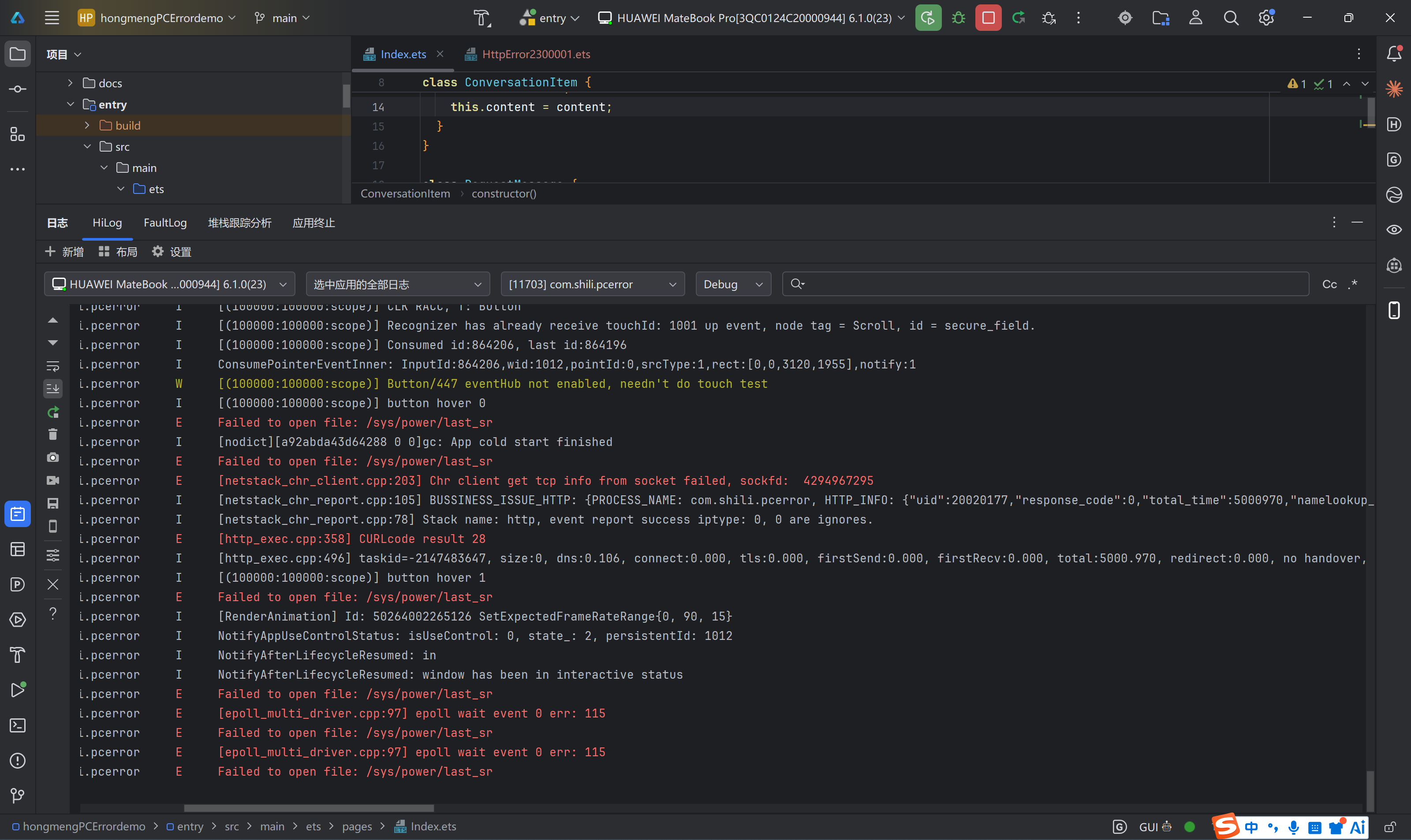Toggle match case Cc in log search
This screenshot has height=840, width=1411.
pyautogui.click(x=1329, y=285)
